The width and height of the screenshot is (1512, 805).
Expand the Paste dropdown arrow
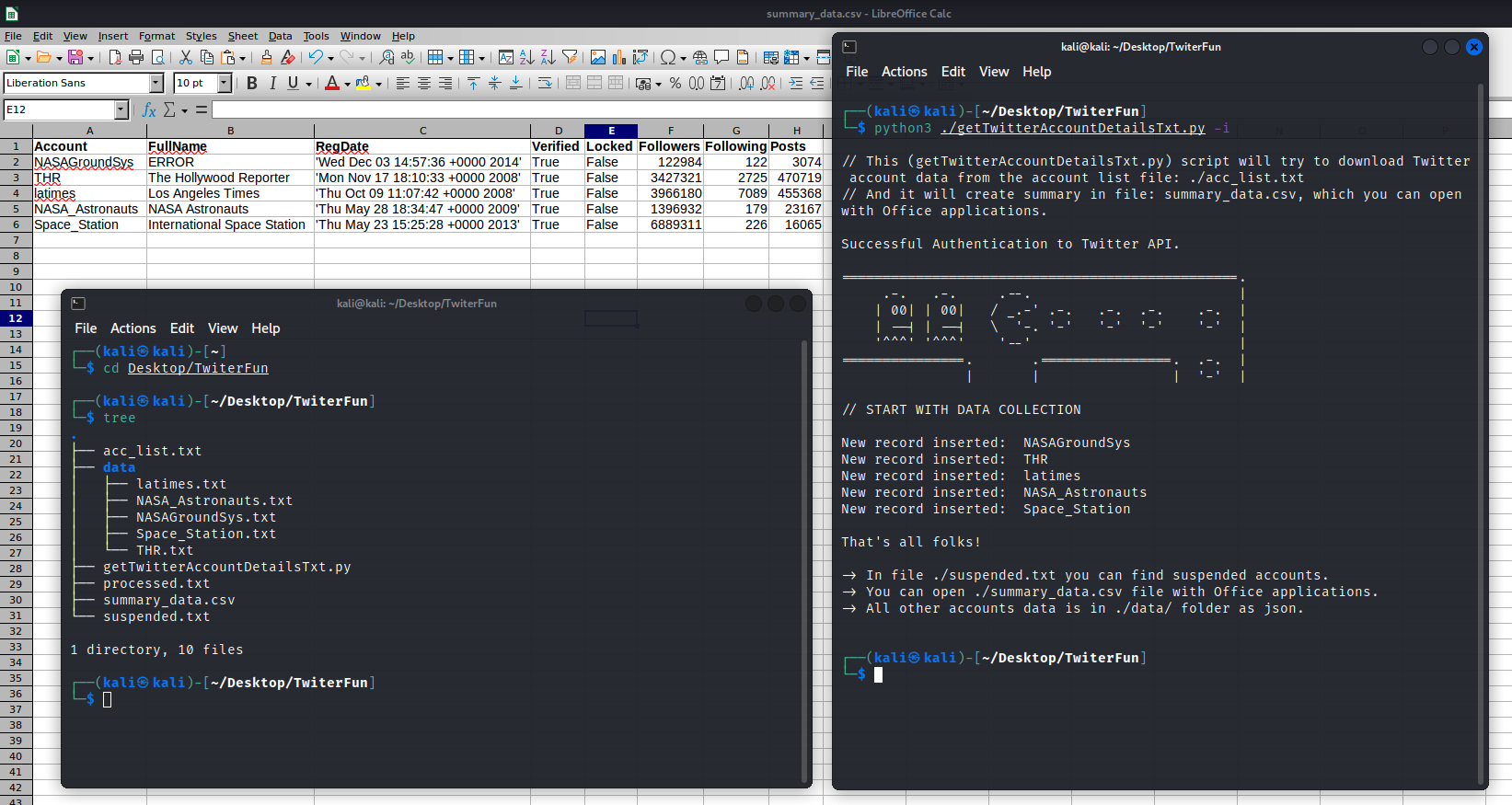243,58
